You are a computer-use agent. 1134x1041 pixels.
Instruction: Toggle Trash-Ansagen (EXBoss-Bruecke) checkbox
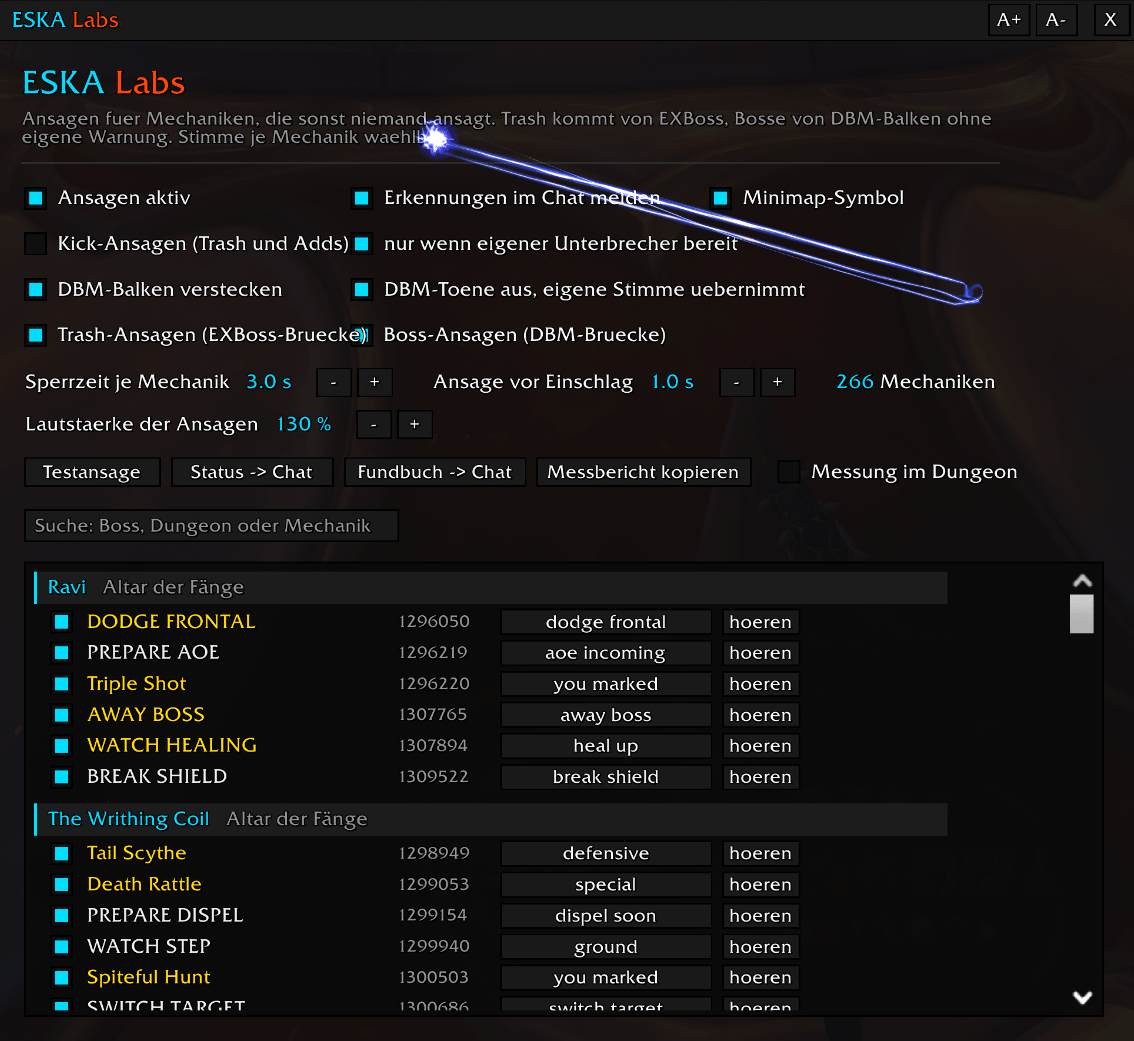pyautogui.click(x=35, y=335)
